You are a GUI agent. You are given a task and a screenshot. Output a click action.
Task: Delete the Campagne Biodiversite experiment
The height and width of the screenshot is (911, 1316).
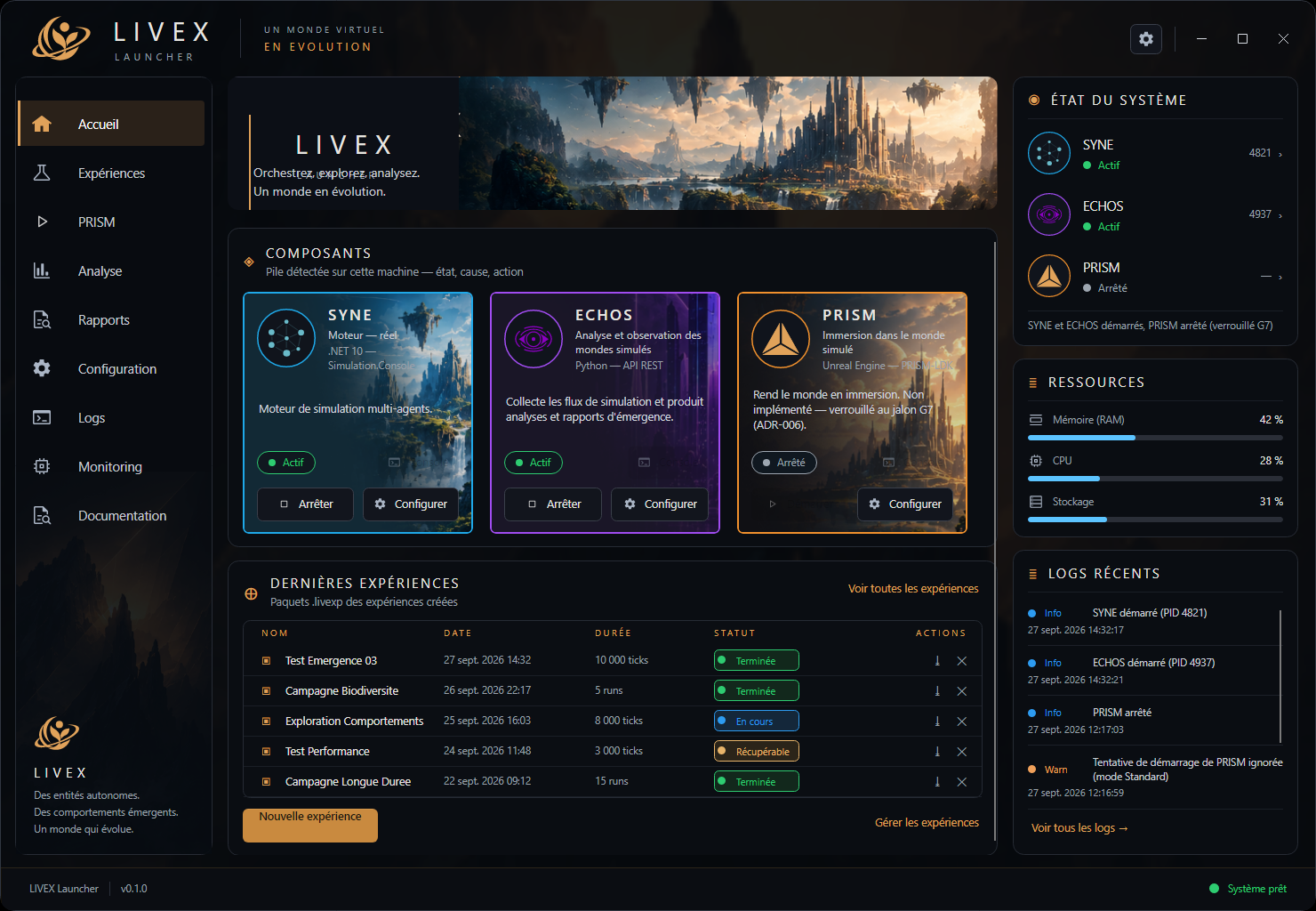pos(961,691)
